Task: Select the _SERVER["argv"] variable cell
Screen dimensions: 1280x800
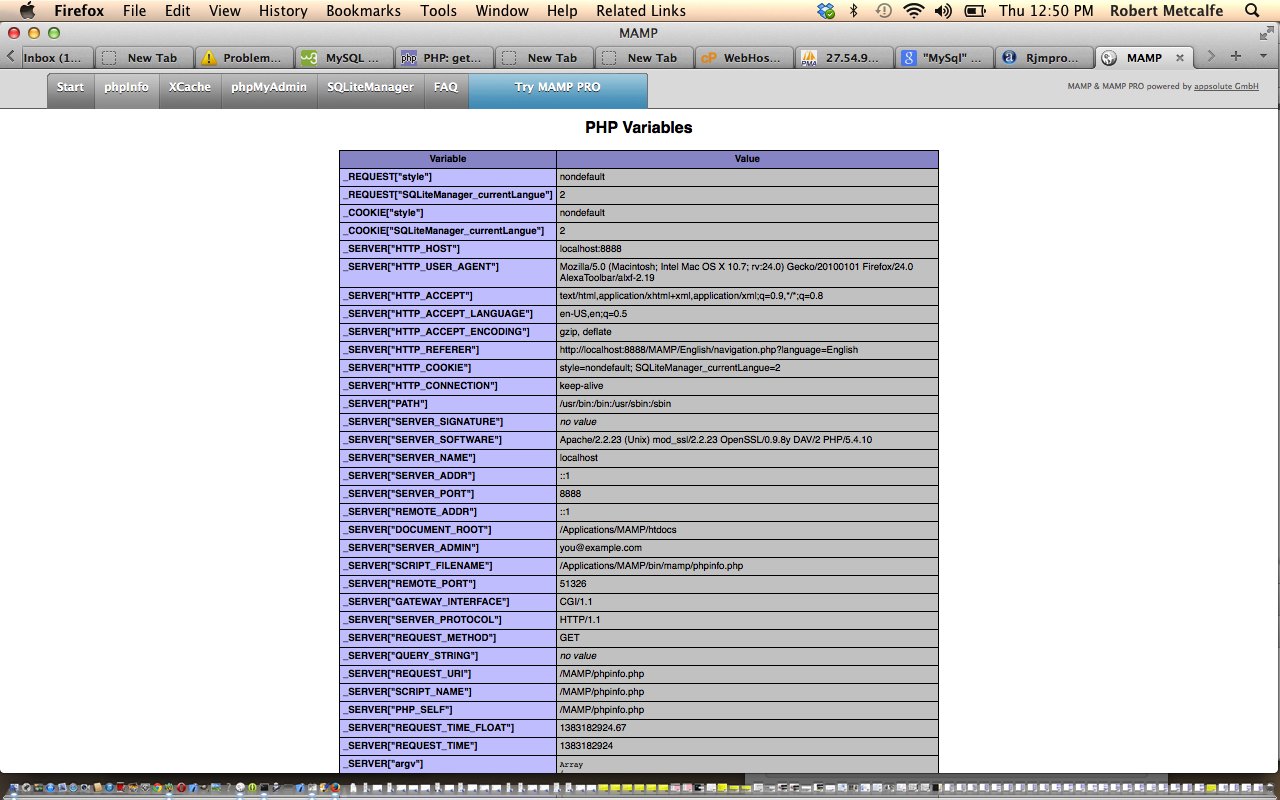Action: pos(448,764)
